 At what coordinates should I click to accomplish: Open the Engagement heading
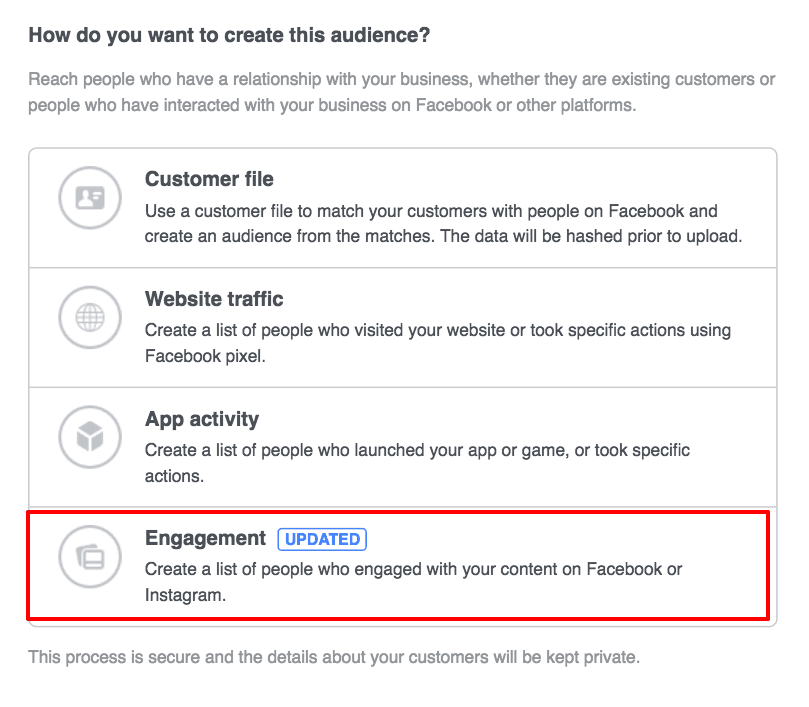point(205,539)
